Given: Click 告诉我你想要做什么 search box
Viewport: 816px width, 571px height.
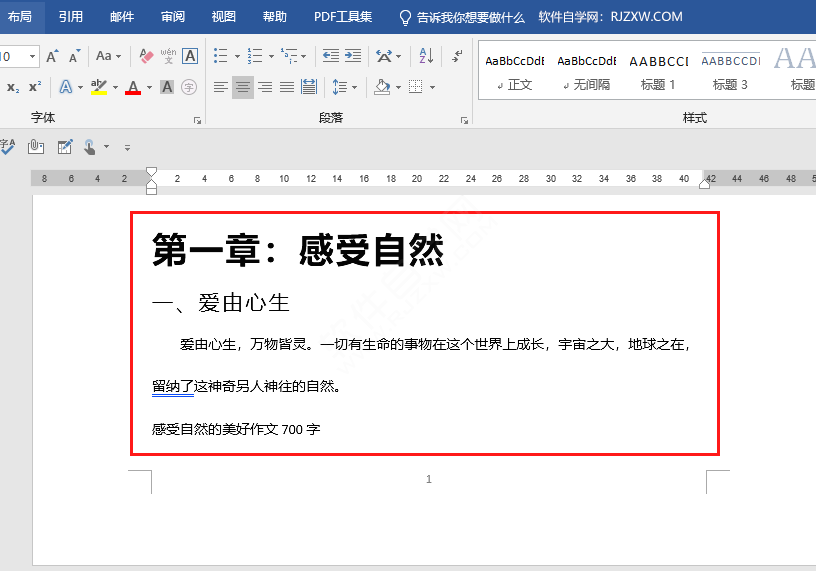Looking at the screenshot, I should [x=462, y=18].
